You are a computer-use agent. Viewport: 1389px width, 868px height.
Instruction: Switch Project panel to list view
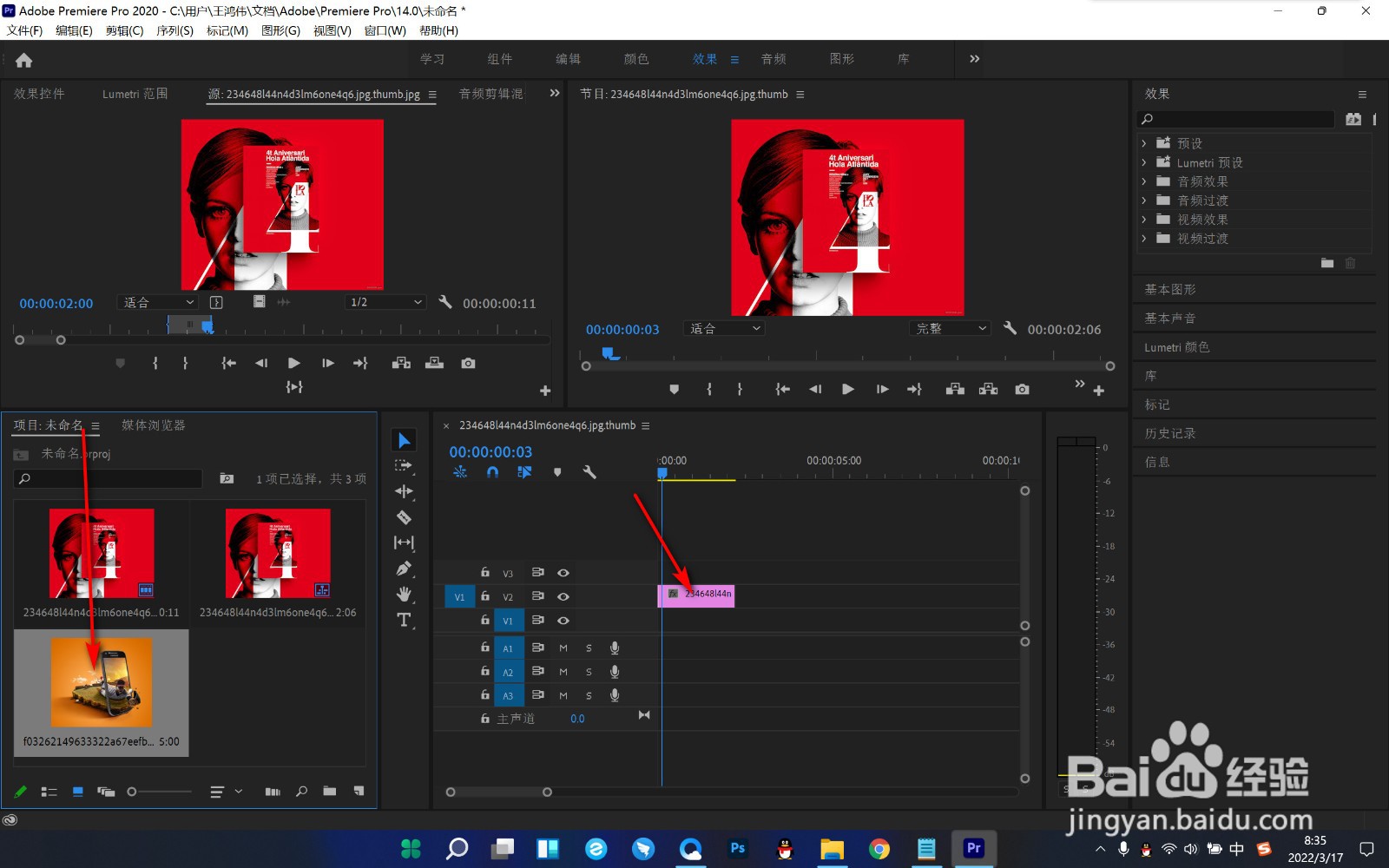[x=49, y=791]
